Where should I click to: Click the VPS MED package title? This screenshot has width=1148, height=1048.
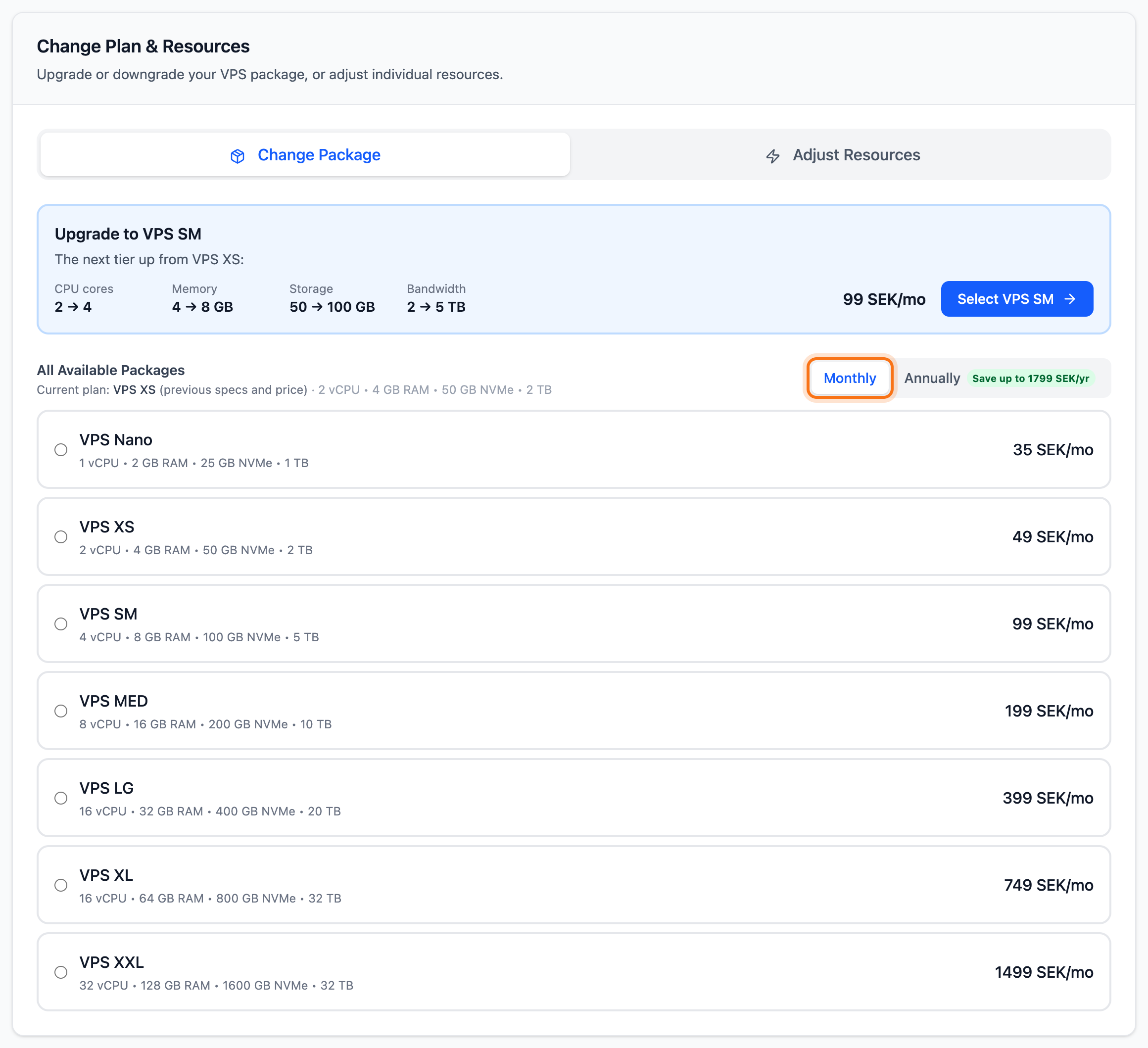click(113, 702)
